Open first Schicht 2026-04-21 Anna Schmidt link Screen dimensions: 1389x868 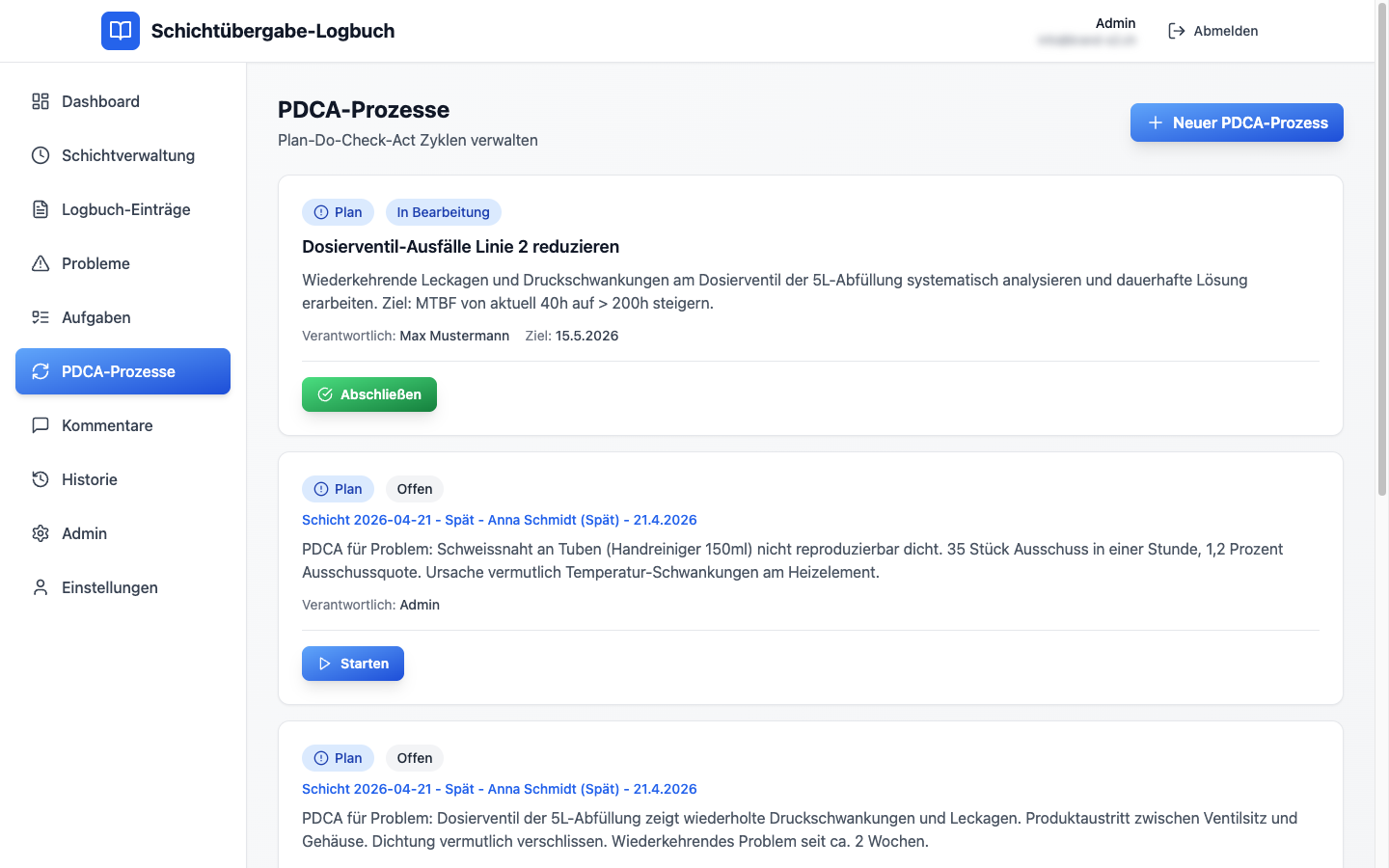pos(499,520)
